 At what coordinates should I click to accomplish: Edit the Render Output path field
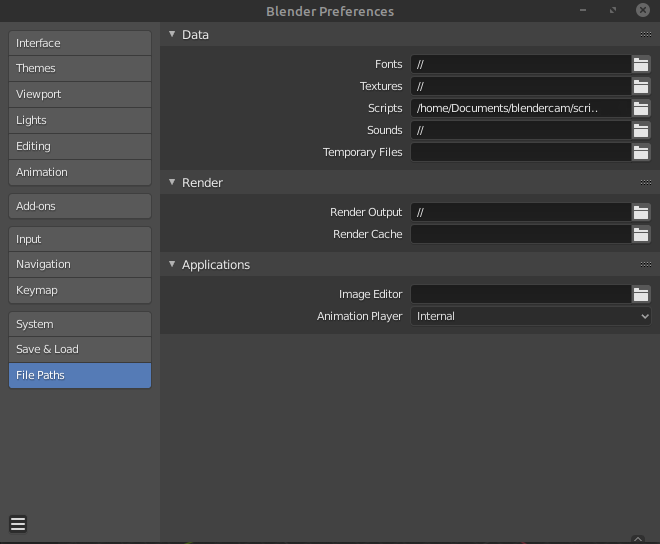(x=521, y=212)
